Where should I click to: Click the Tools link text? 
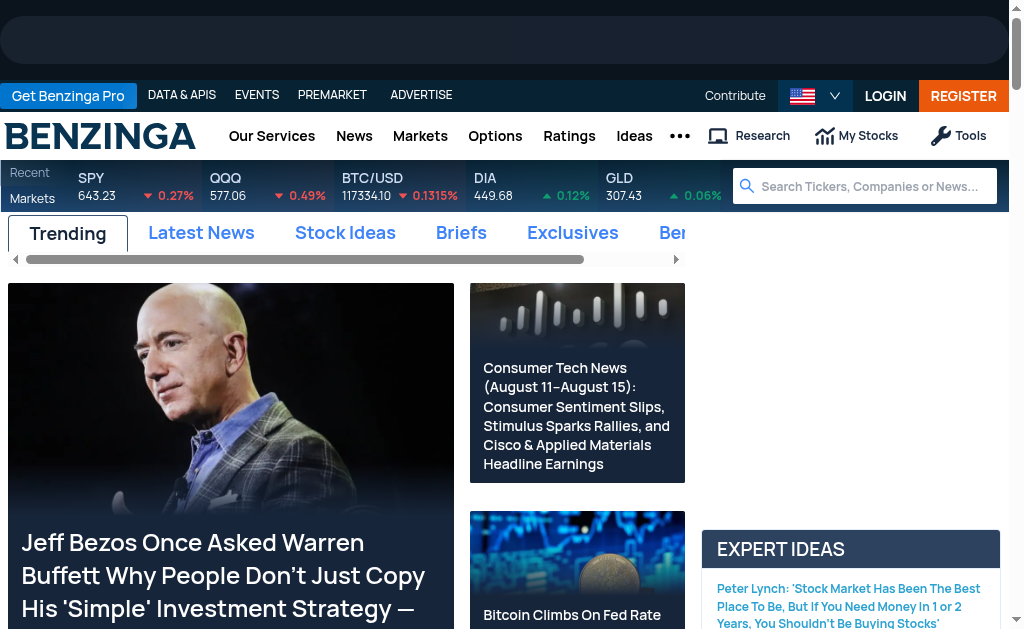(x=971, y=135)
